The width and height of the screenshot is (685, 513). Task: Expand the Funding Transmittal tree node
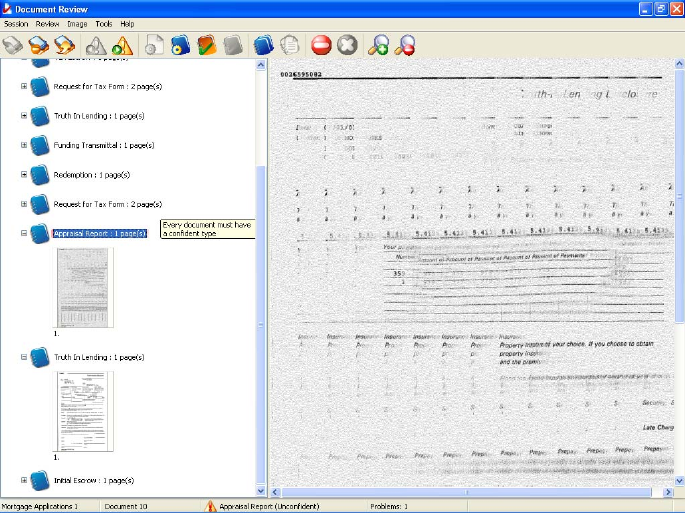[x=24, y=145]
